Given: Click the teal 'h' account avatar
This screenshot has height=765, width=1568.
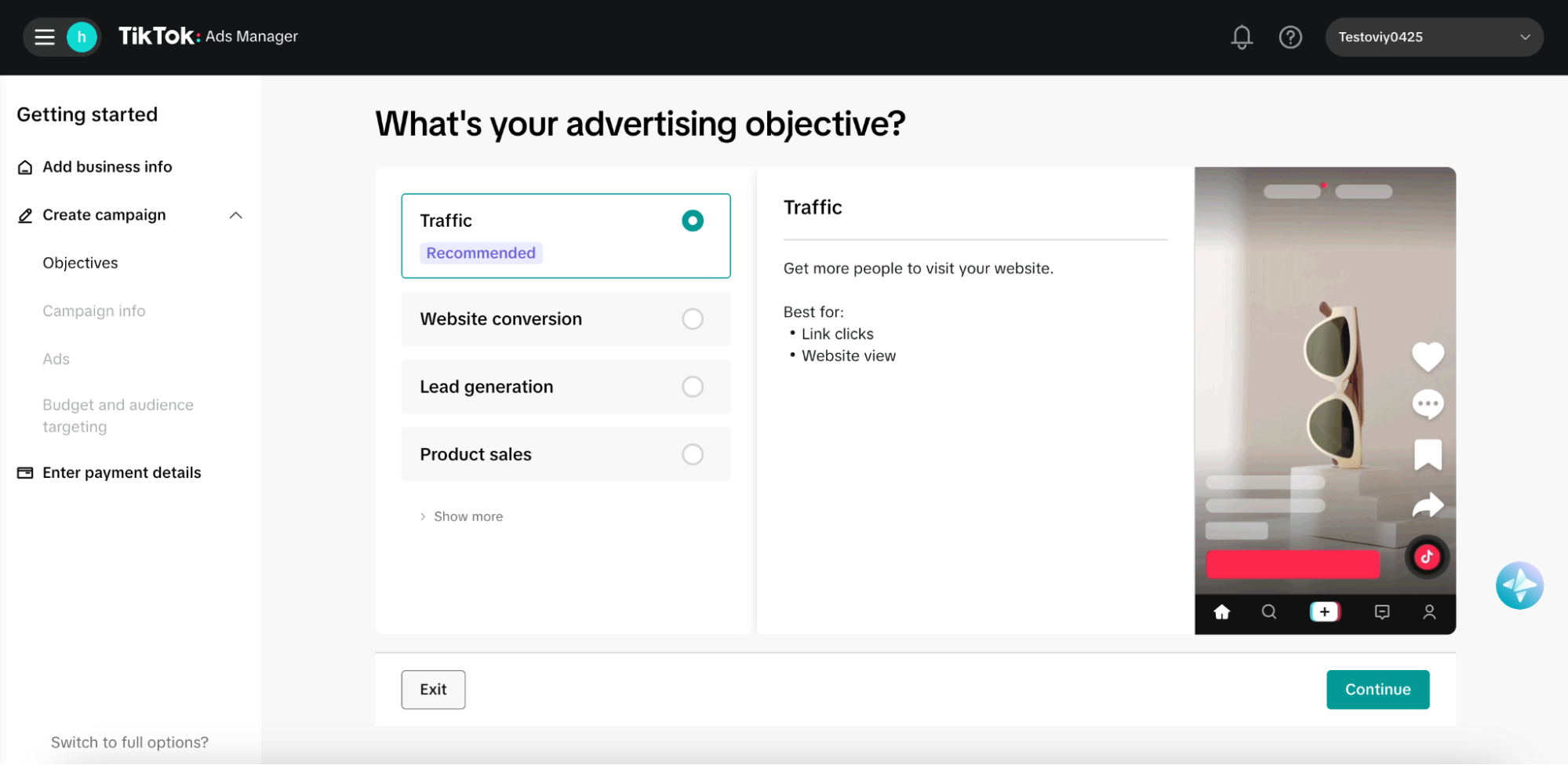Looking at the screenshot, I should [82, 37].
